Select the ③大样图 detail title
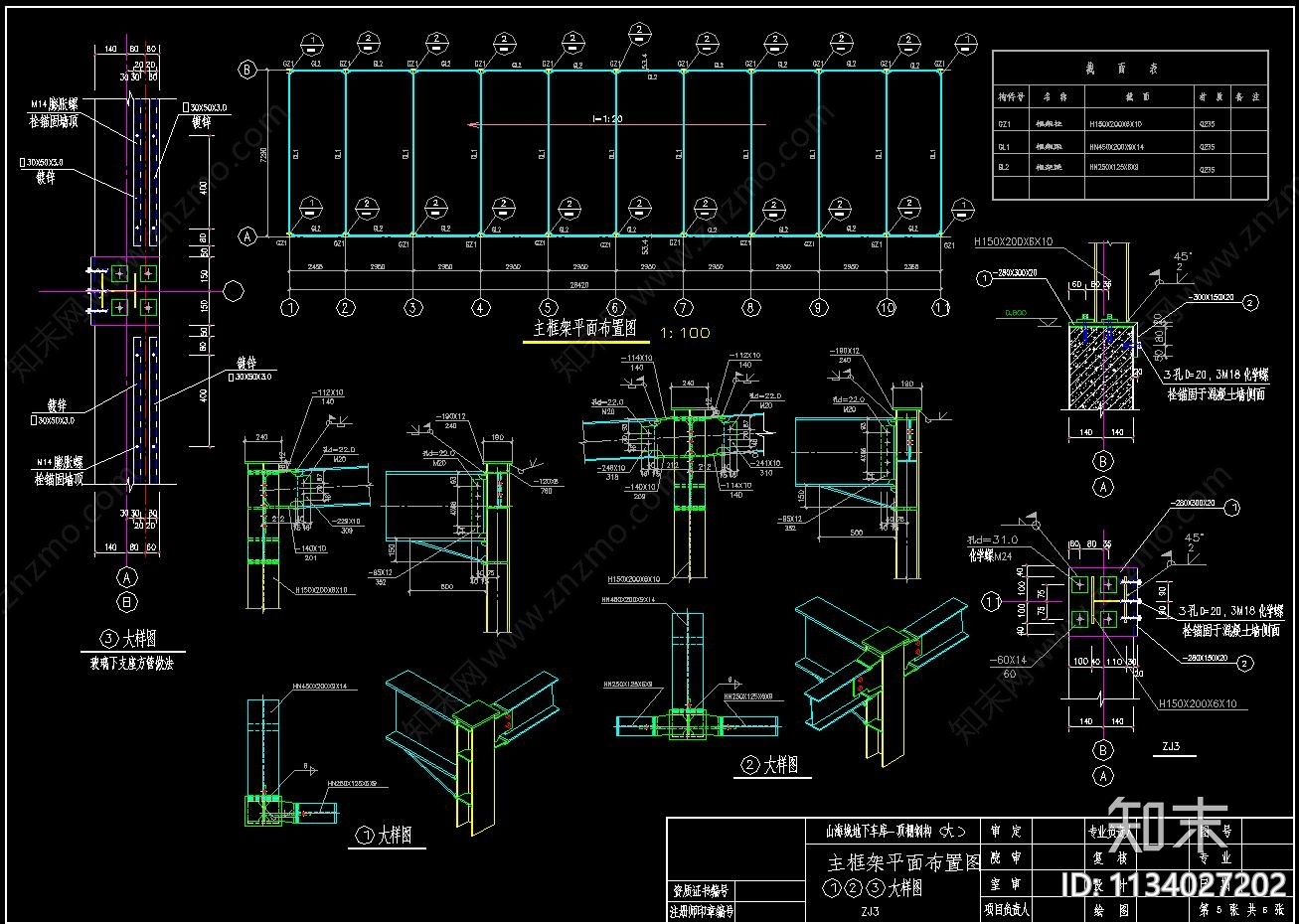 [129, 639]
